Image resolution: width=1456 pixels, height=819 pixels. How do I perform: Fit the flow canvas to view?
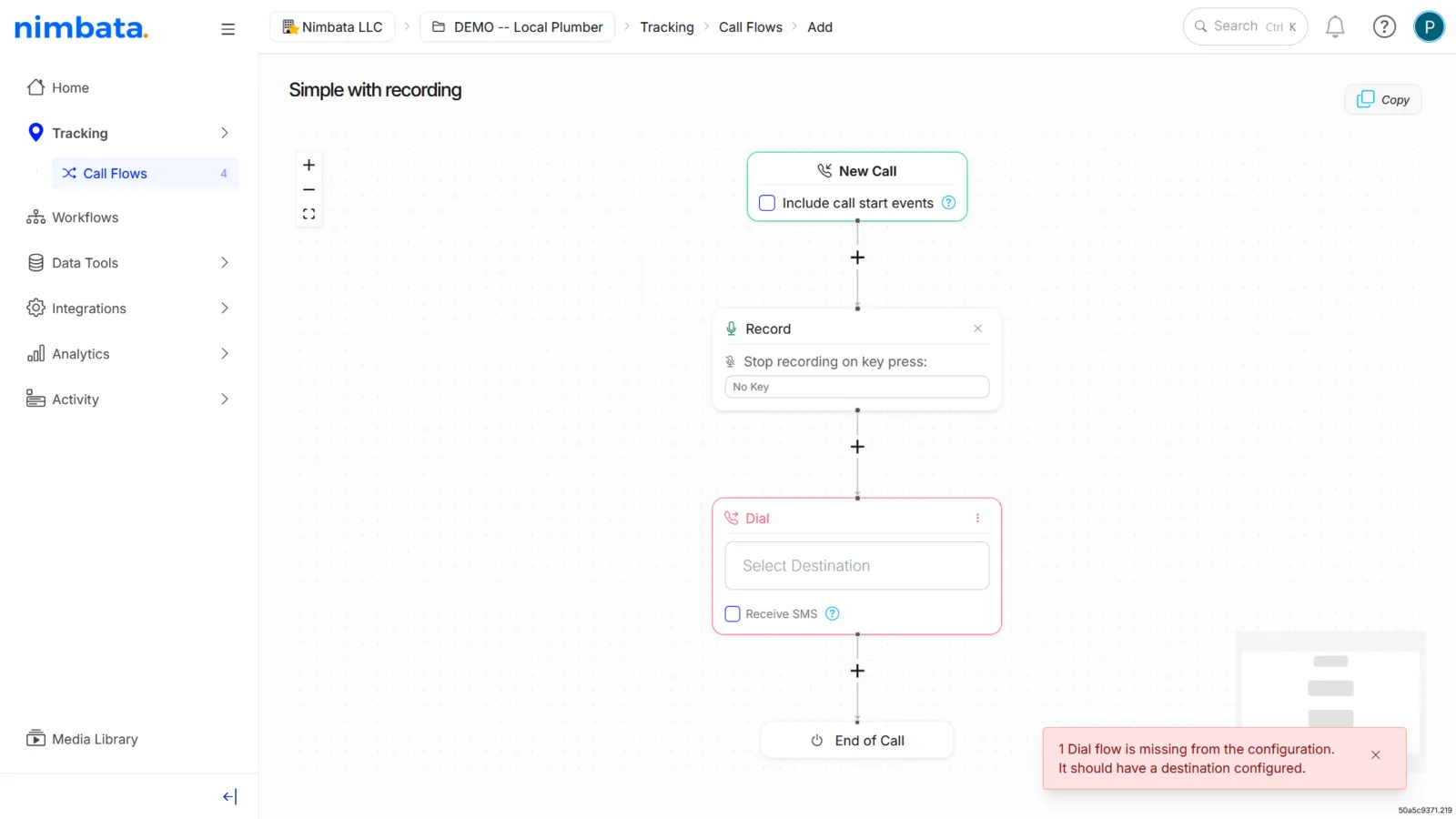point(309,214)
